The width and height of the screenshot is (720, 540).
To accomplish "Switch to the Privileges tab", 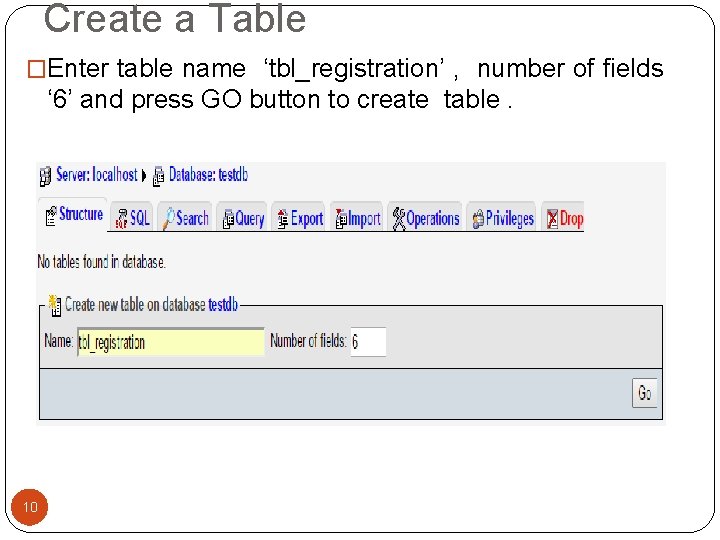I will [501, 218].
